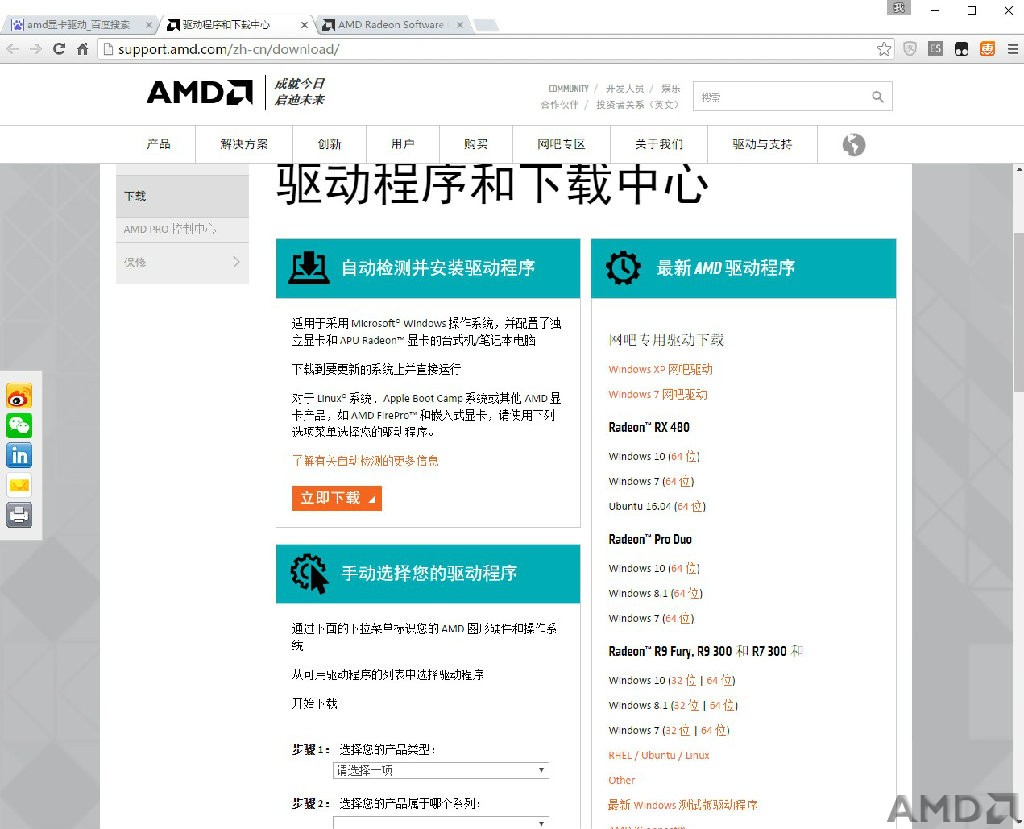Close the amd显卡驱动 search tab
Image resolution: width=1024 pixels, height=829 pixels.
point(149,25)
